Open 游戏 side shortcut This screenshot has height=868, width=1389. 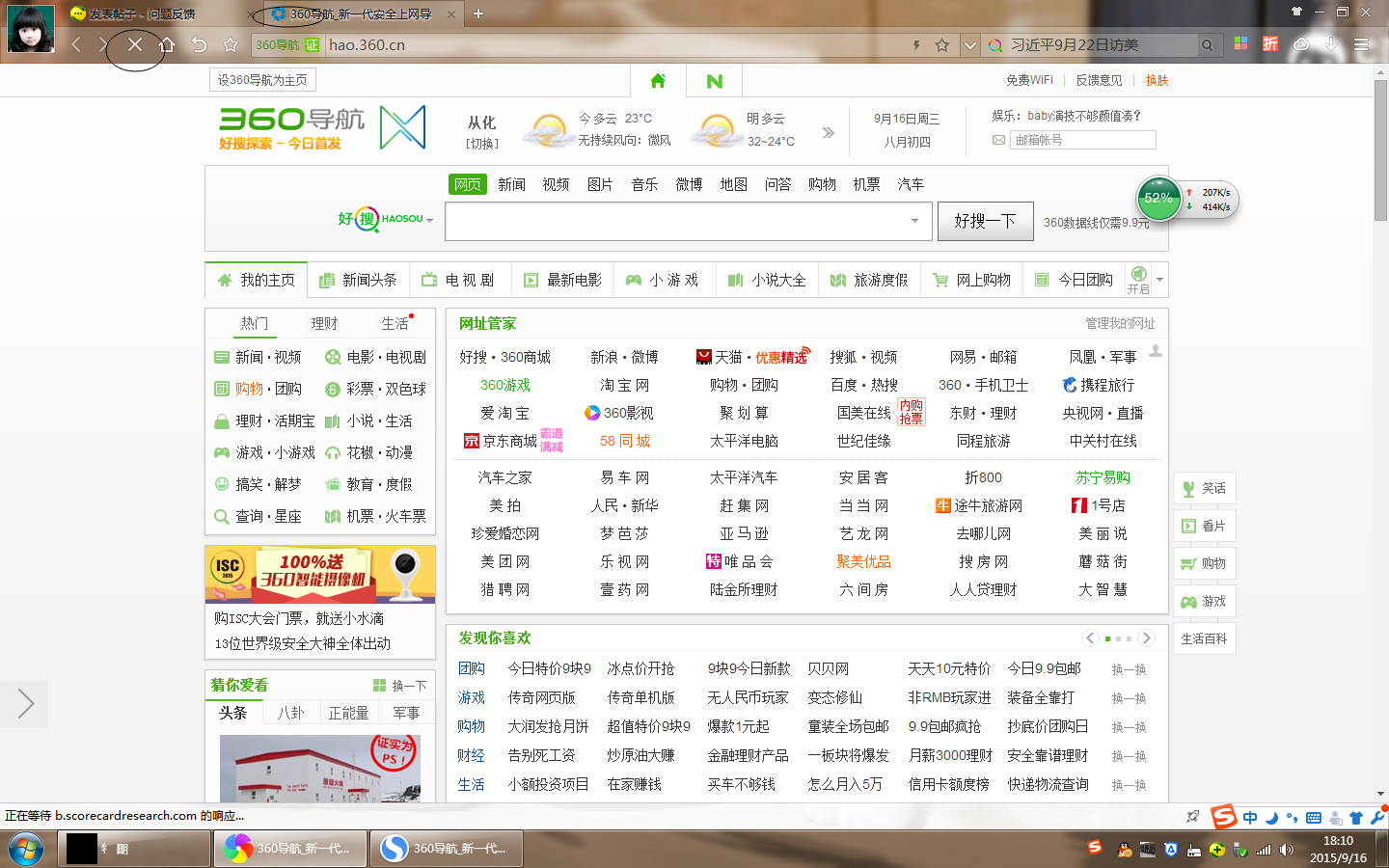(1204, 601)
